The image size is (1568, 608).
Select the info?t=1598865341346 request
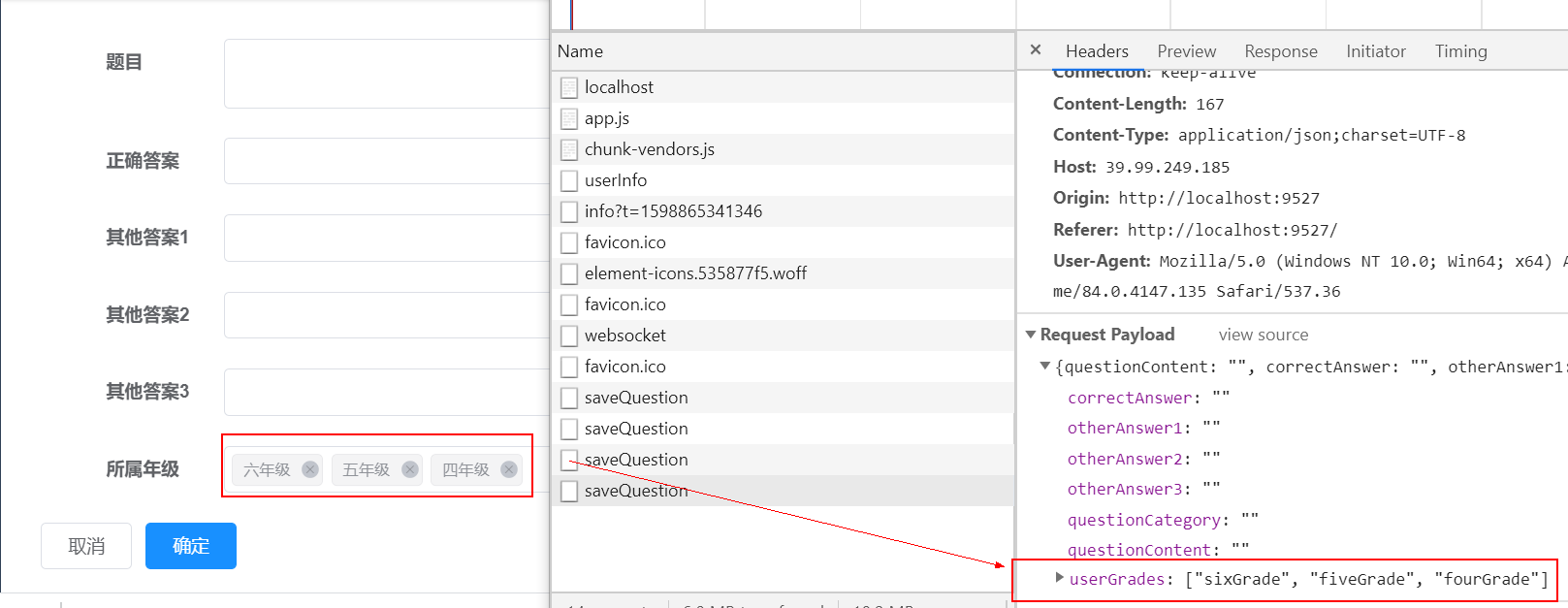click(783, 211)
